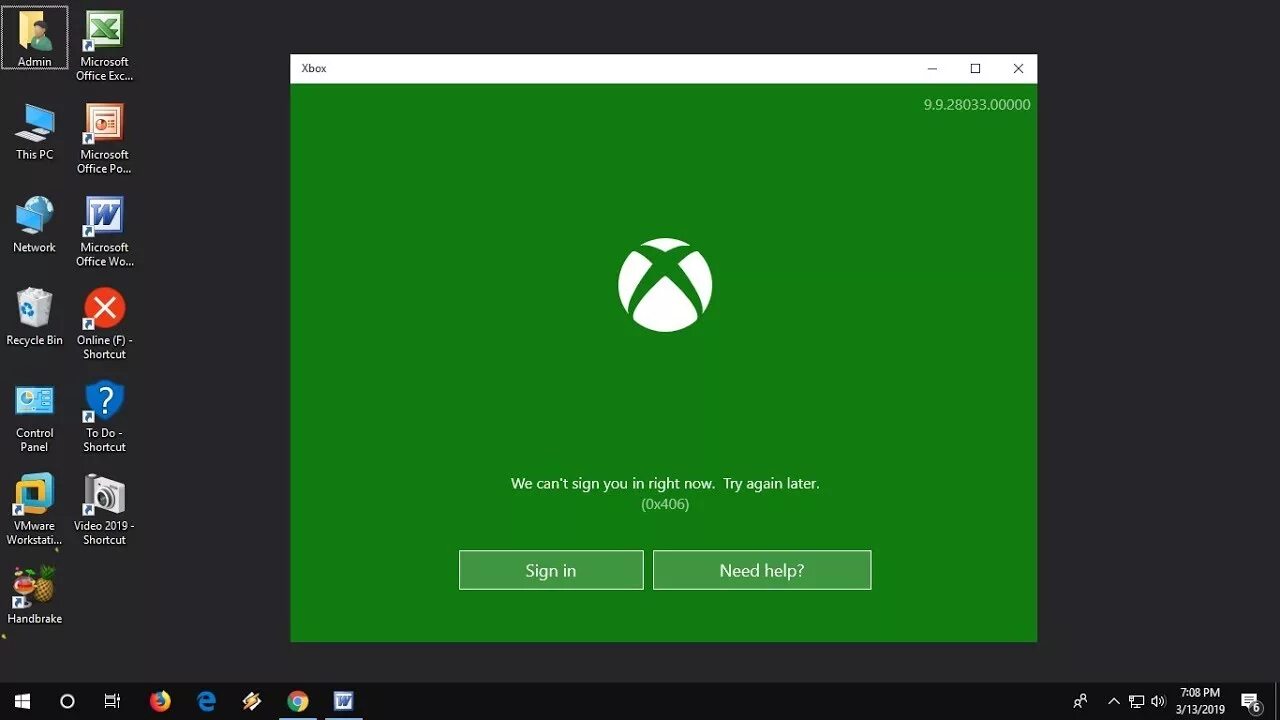Close the Xbox window

pos(1018,69)
